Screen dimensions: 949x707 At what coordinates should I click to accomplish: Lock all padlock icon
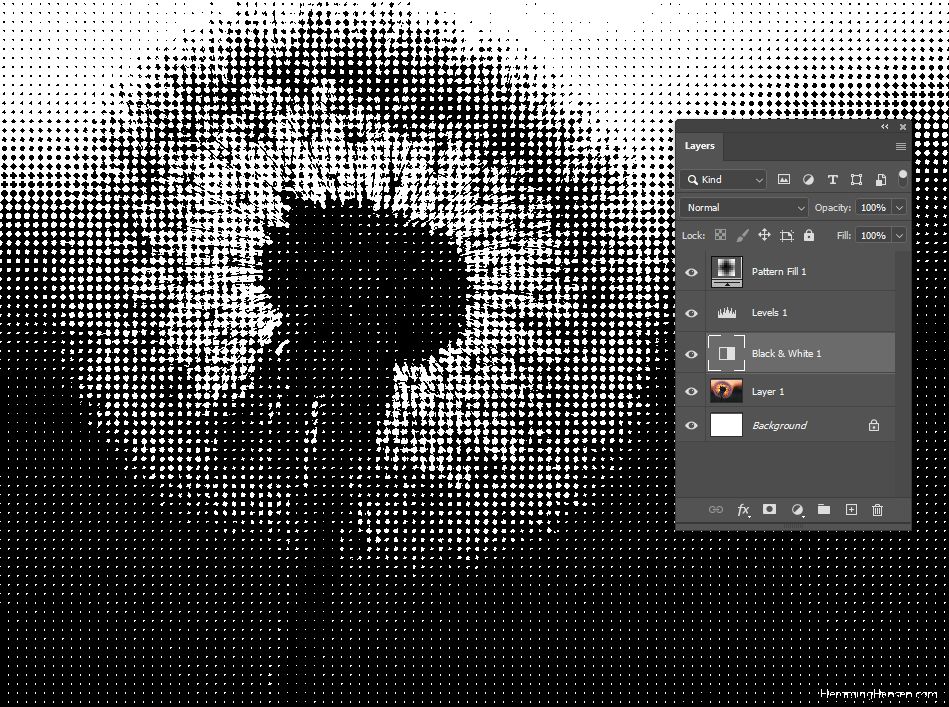tap(809, 235)
